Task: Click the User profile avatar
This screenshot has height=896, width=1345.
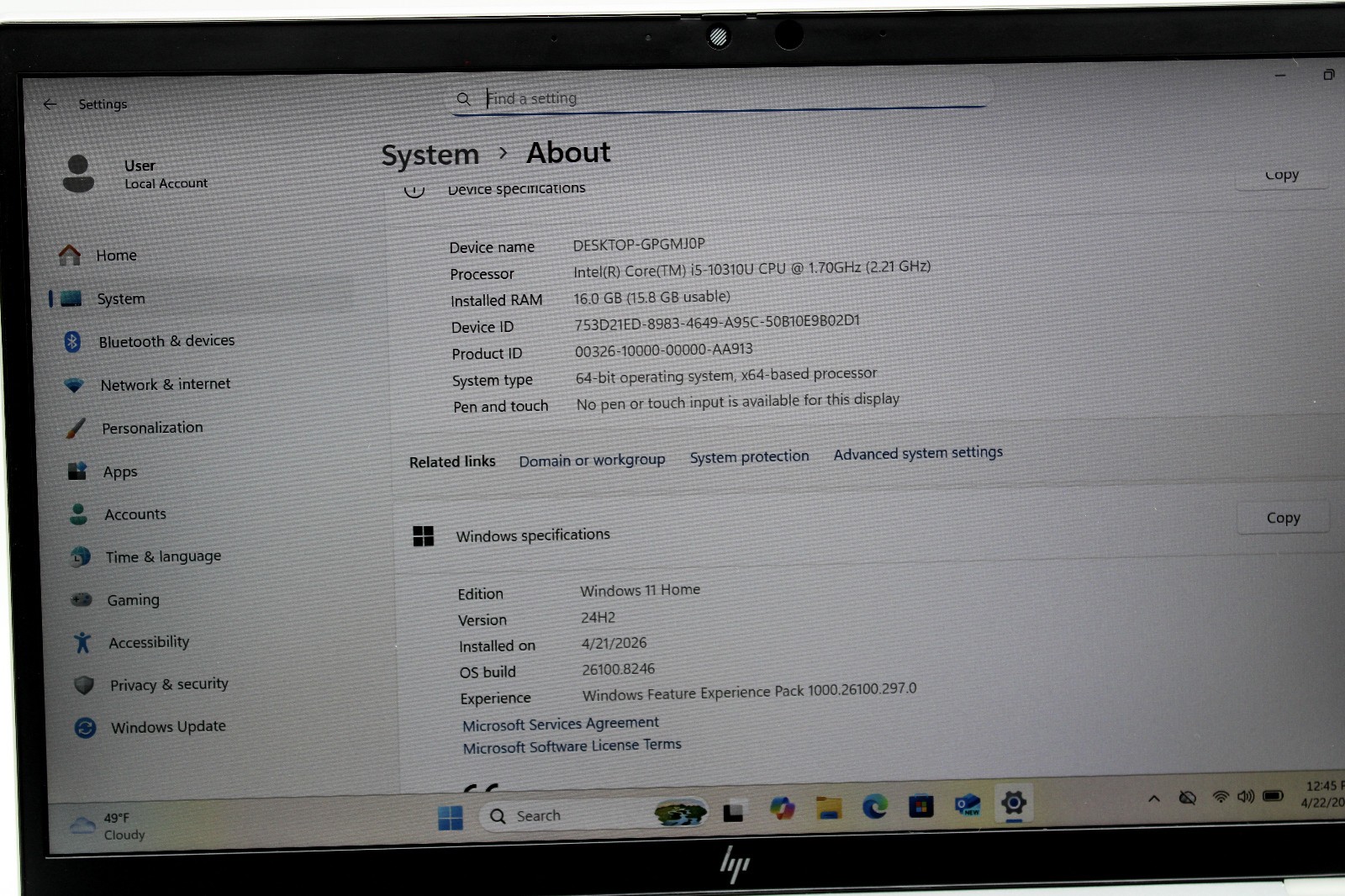Action: [x=78, y=173]
